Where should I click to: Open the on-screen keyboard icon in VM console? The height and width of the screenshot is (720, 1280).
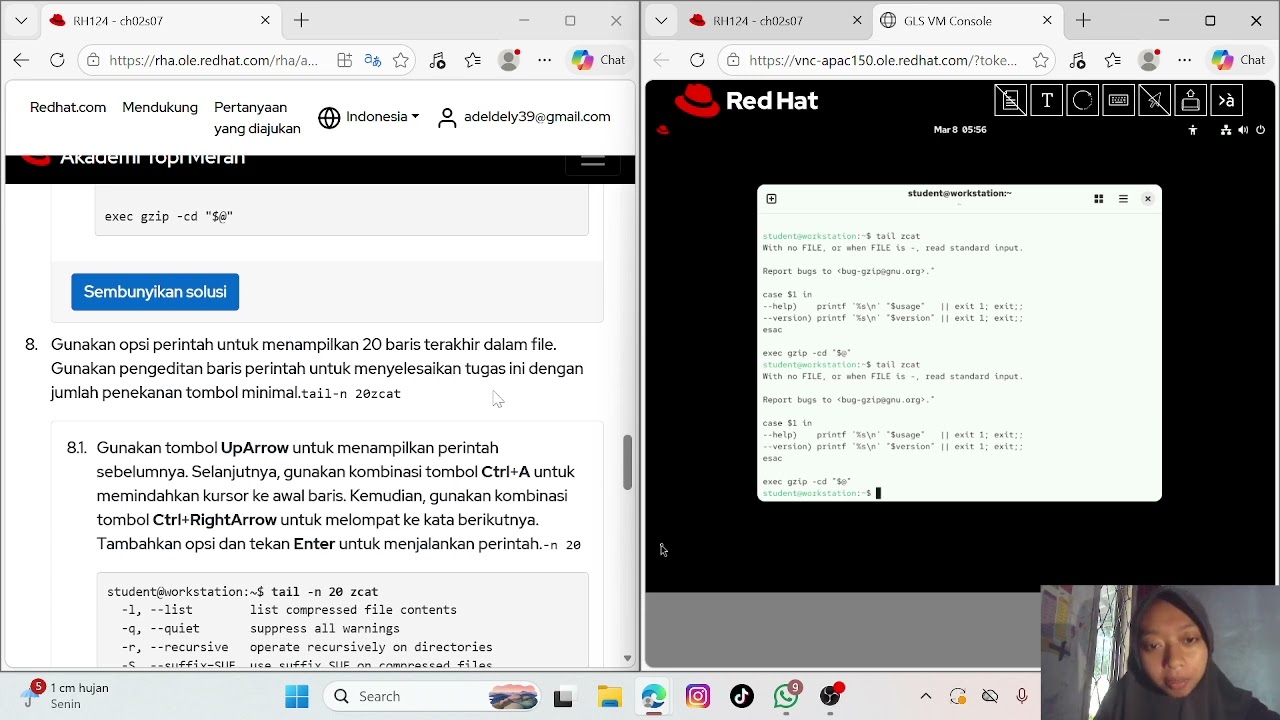1119,100
